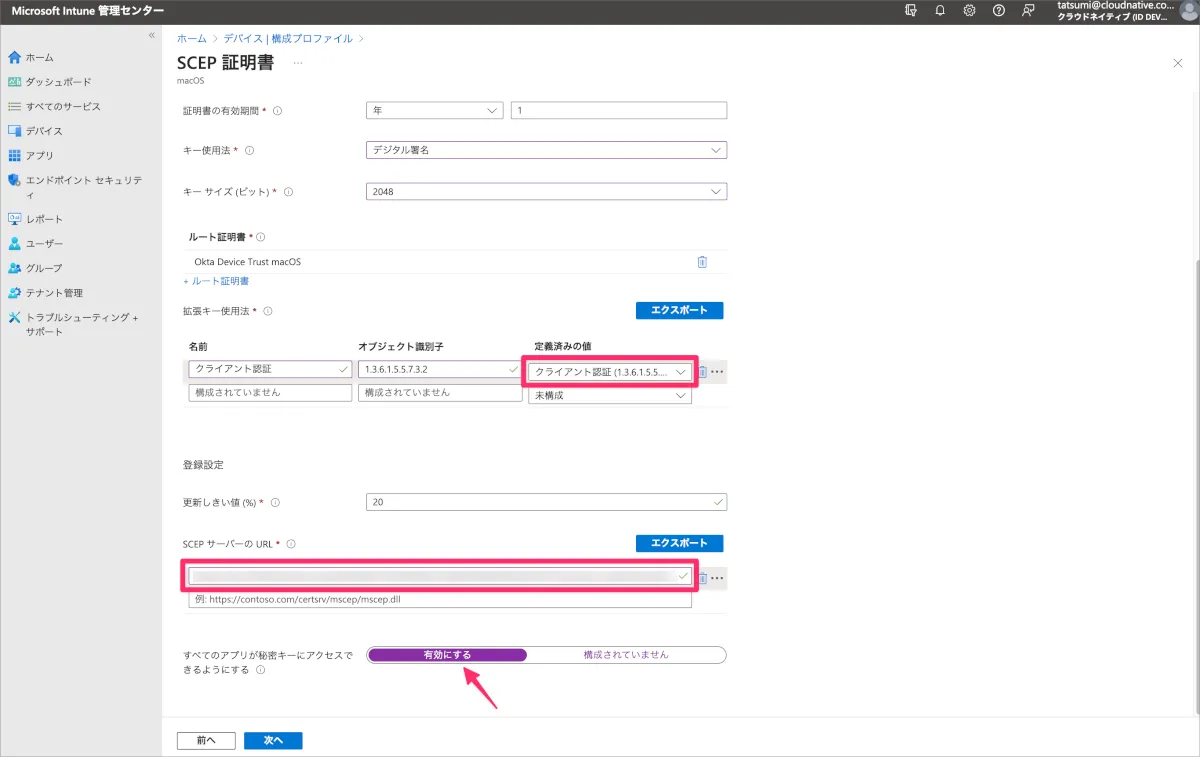Image resolution: width=1200 pixels, height=757 pixels.
Task: Open デバイス in the sidebar
Action: [44, 131]
